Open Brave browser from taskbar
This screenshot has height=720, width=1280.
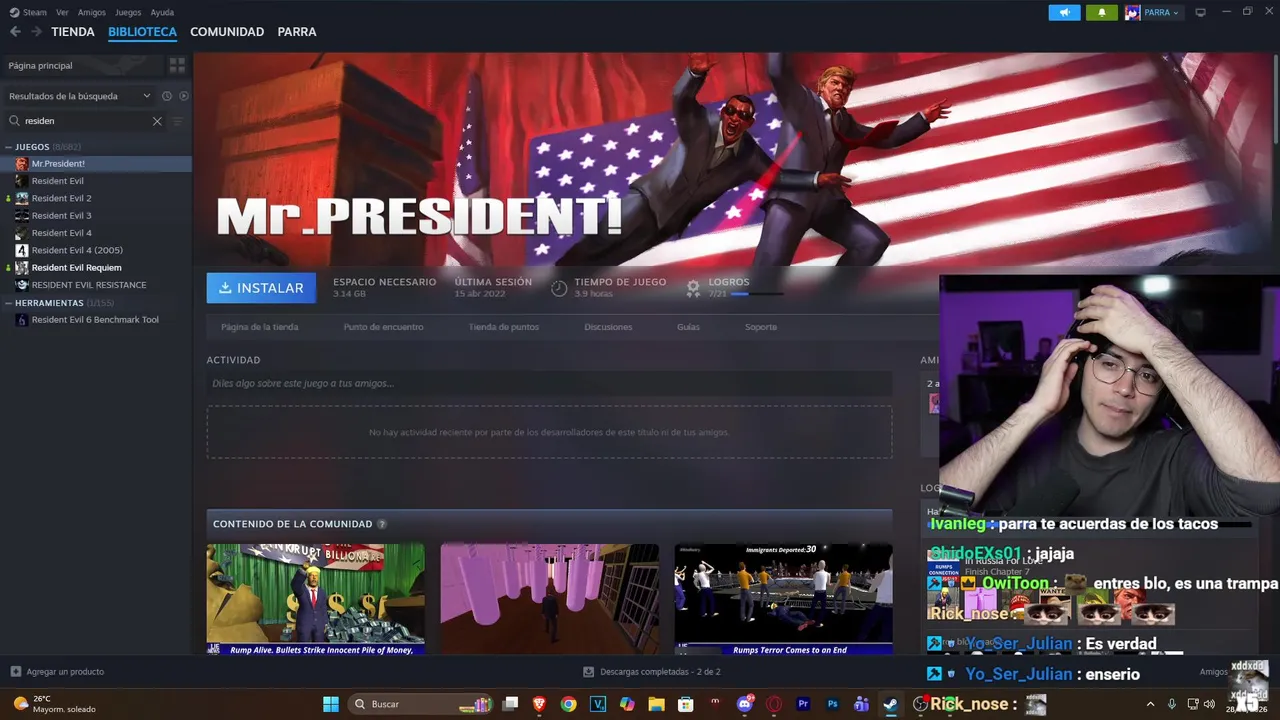click(x=540, y=704)
